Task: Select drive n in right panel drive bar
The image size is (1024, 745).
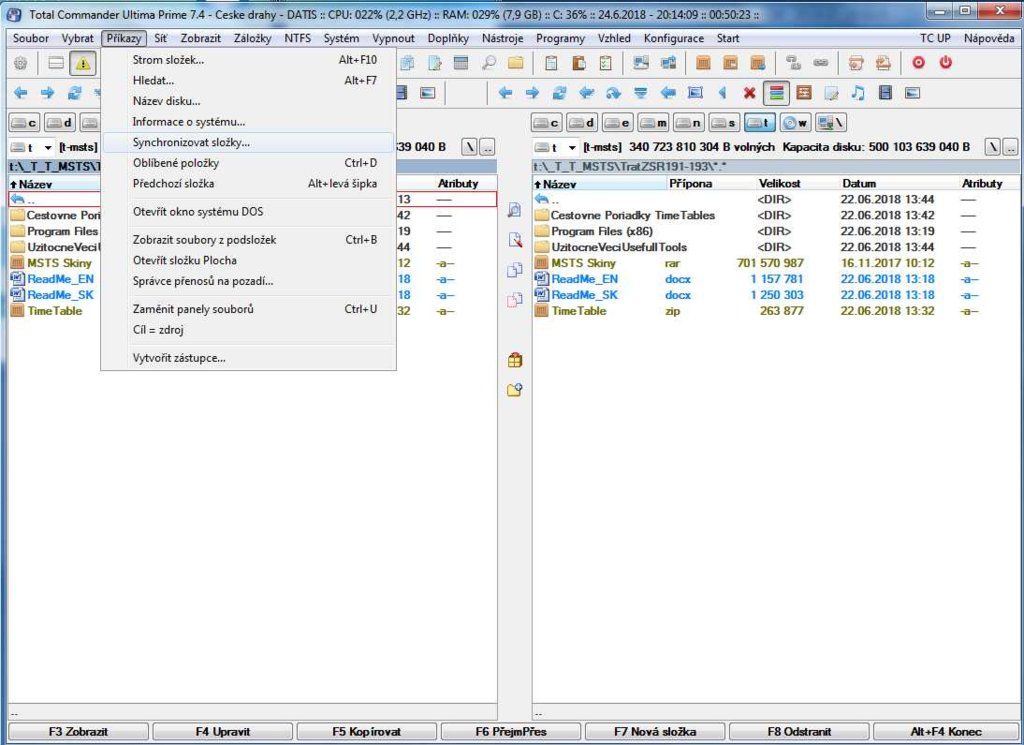Action: pos(688,122)
